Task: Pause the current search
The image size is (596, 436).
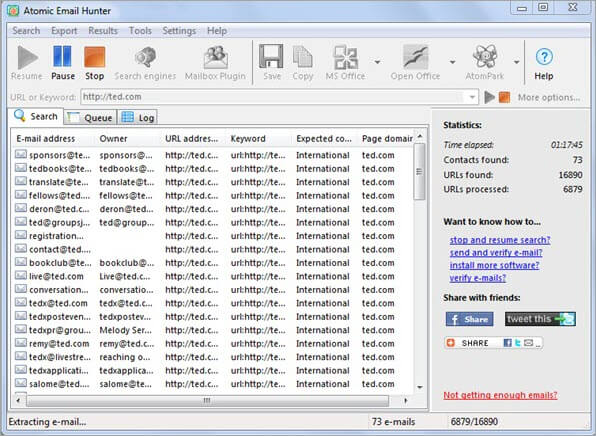Action: [x=62, y=63]
